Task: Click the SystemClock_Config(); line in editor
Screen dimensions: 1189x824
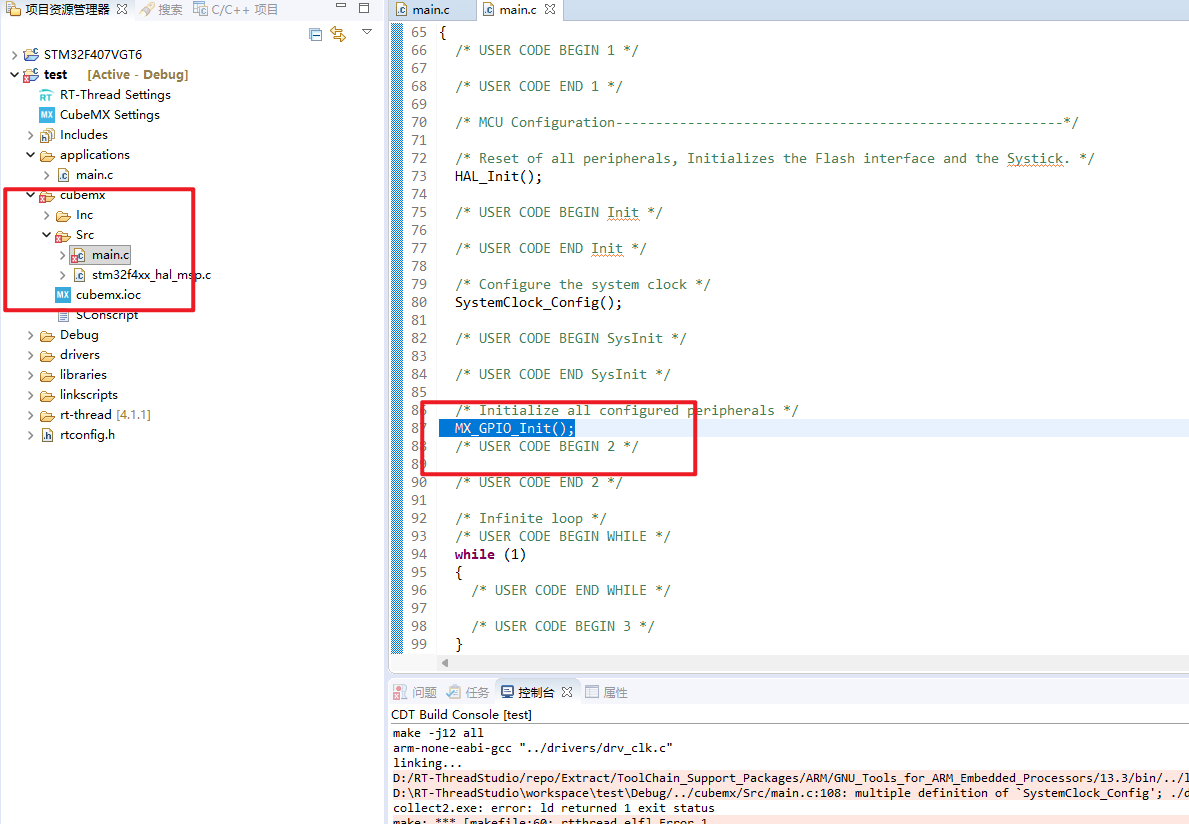Action: 538,302
